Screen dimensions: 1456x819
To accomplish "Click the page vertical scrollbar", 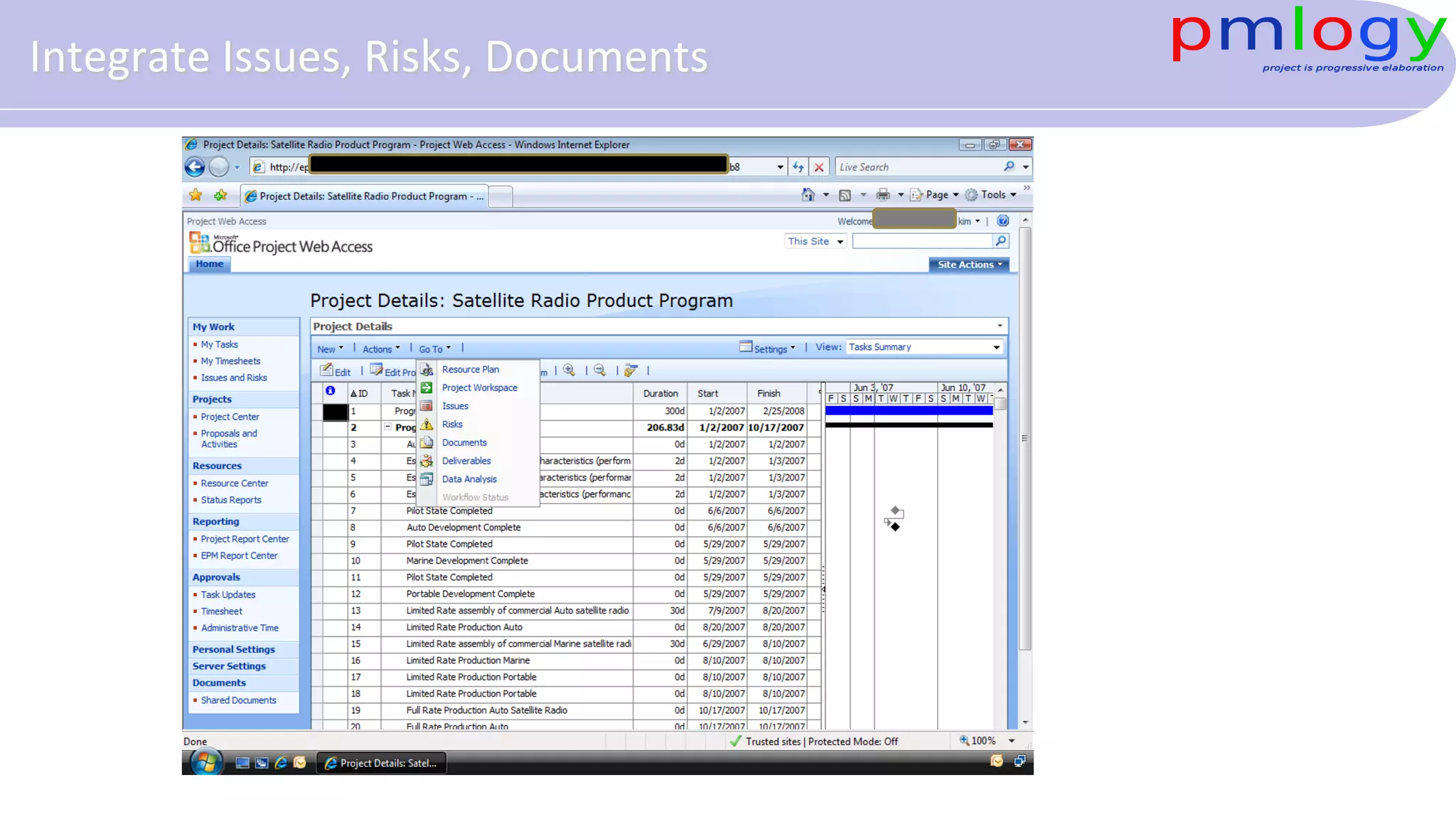I will pyautogui.click(x=1025, y=437).
